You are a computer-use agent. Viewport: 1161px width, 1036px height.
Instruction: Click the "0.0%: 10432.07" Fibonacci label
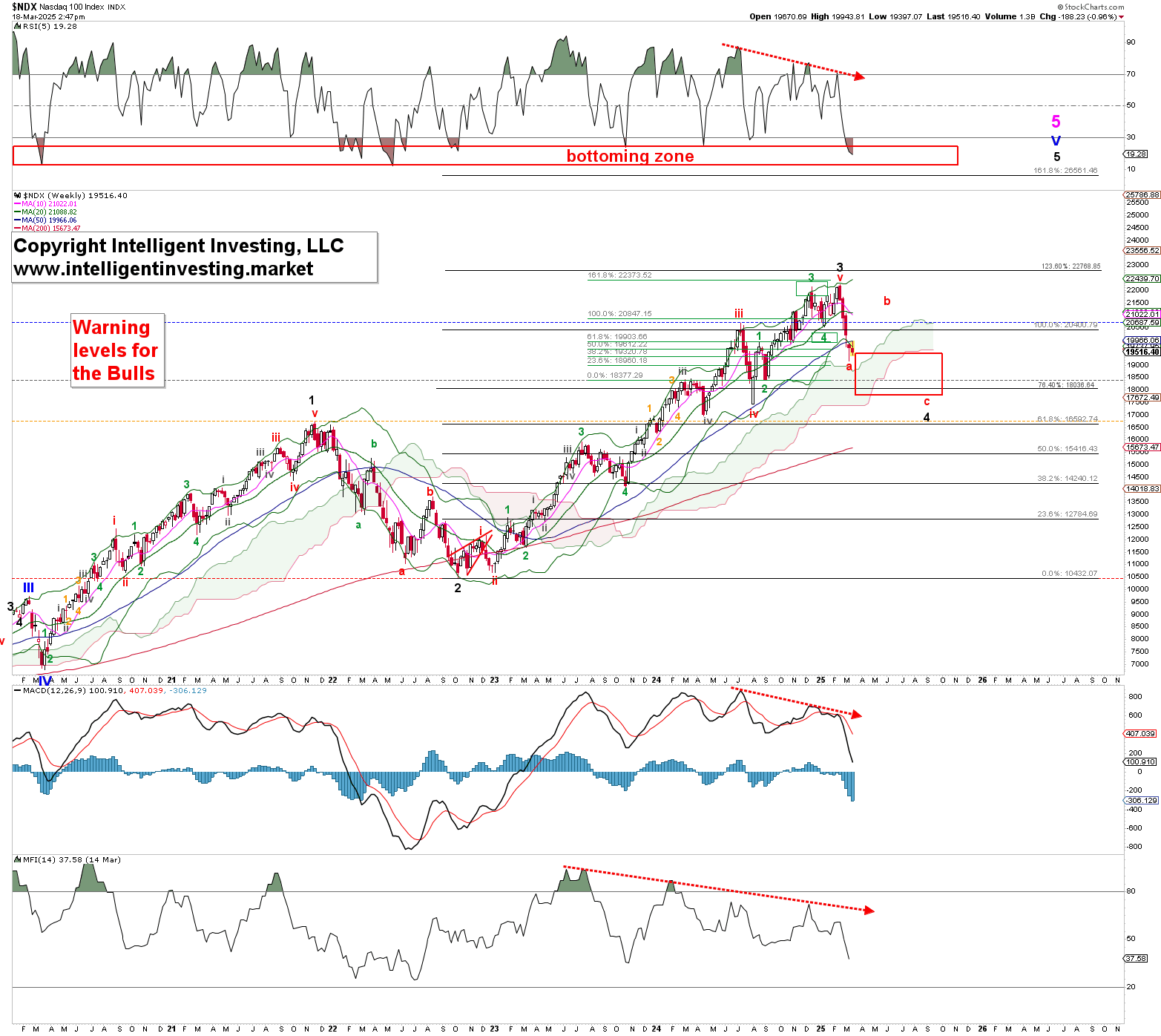[1069, 574]
